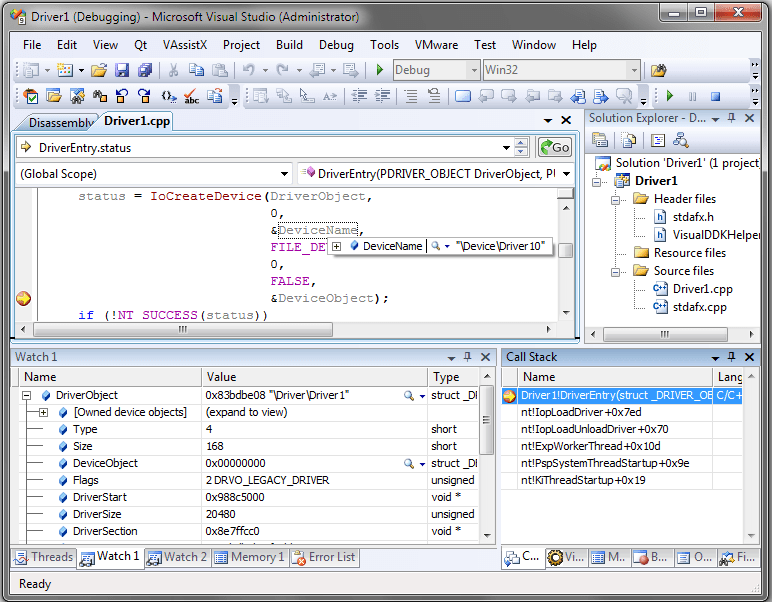The height and width of the screenshot is (602, 772).
Task: Click the Copy icon in toolbar
Action: pos(196,70)
